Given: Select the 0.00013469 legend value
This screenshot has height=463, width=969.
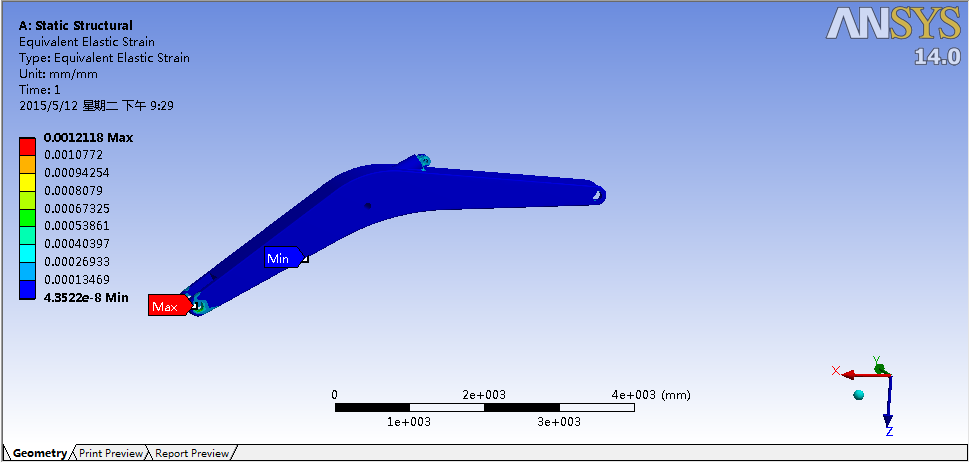Looking at the screenshot, I should [76, 279].
